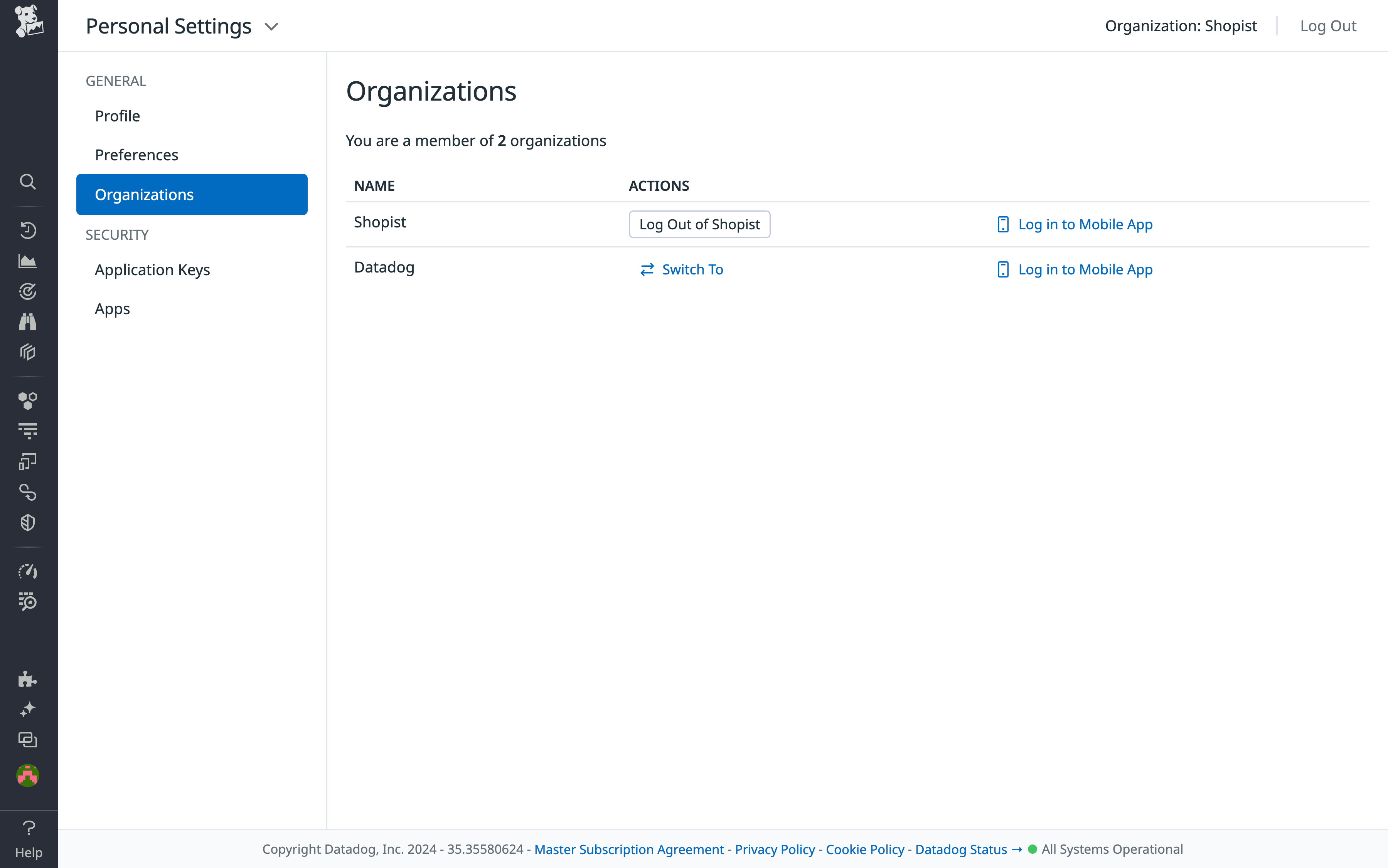The width and height of the screenshot is (1388, 868).
Task: Open Logs via the filter icon
Action: pyautogui.click(x=27, y=431)
